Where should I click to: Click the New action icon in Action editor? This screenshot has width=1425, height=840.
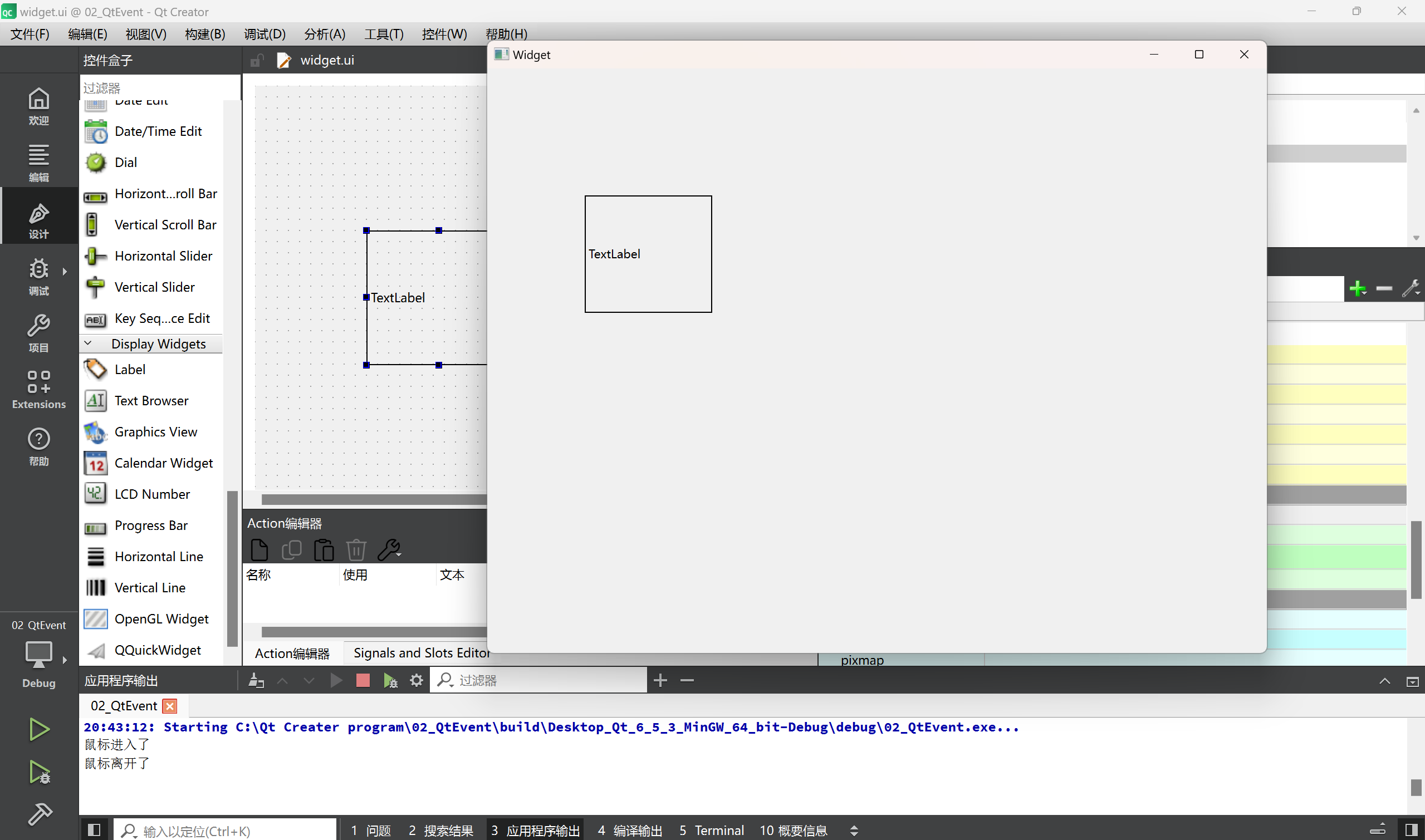pos(259,549)
